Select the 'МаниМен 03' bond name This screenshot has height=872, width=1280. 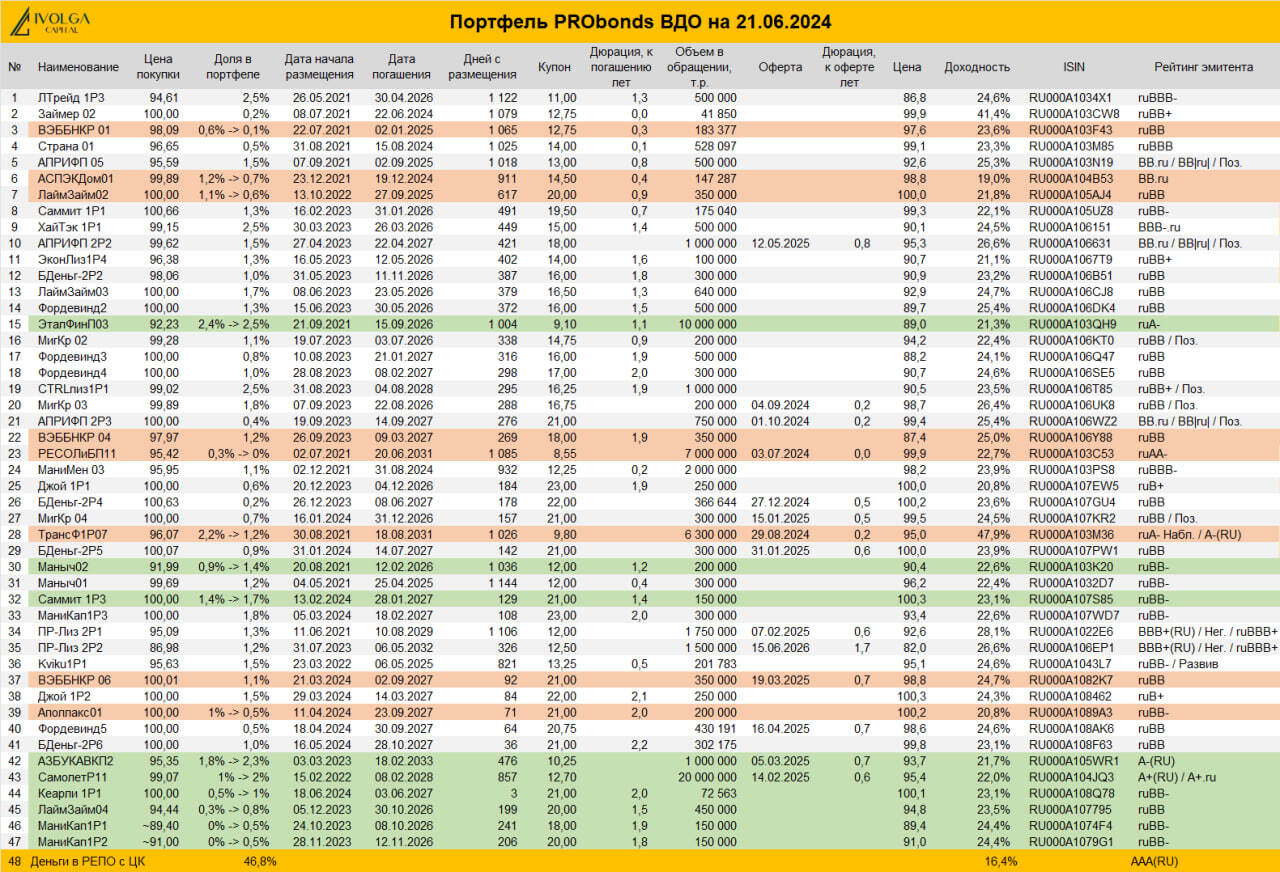click(x=71, y=469)
